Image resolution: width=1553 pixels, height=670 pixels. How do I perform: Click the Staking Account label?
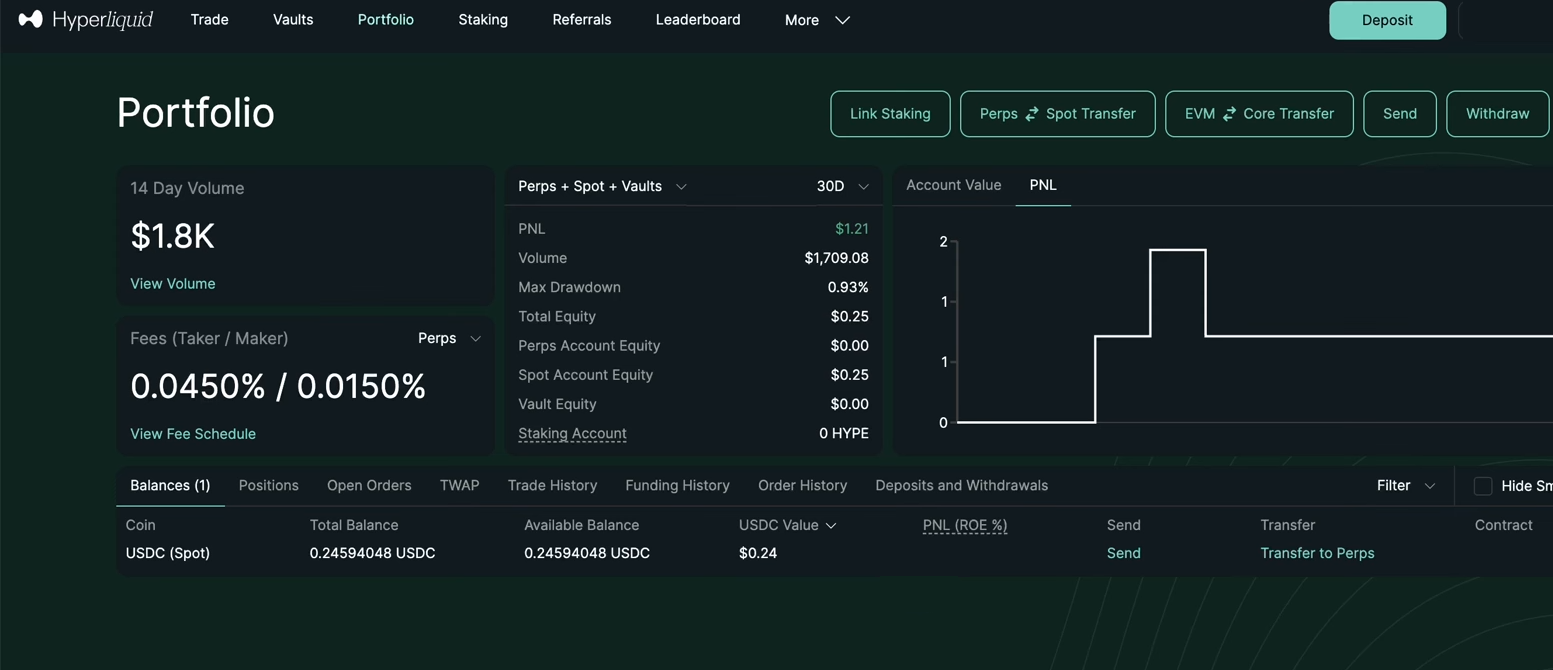tap(572, 434)
